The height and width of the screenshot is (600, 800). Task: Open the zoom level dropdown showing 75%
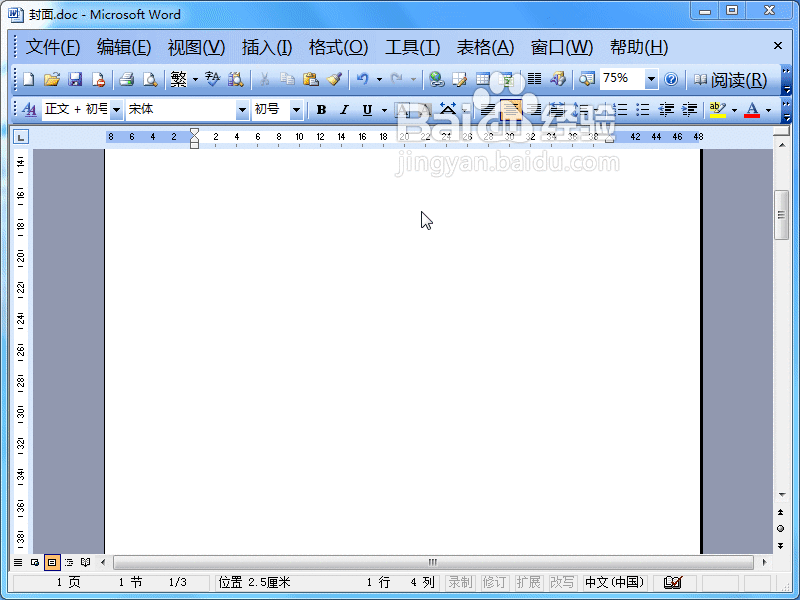point(652,79)
